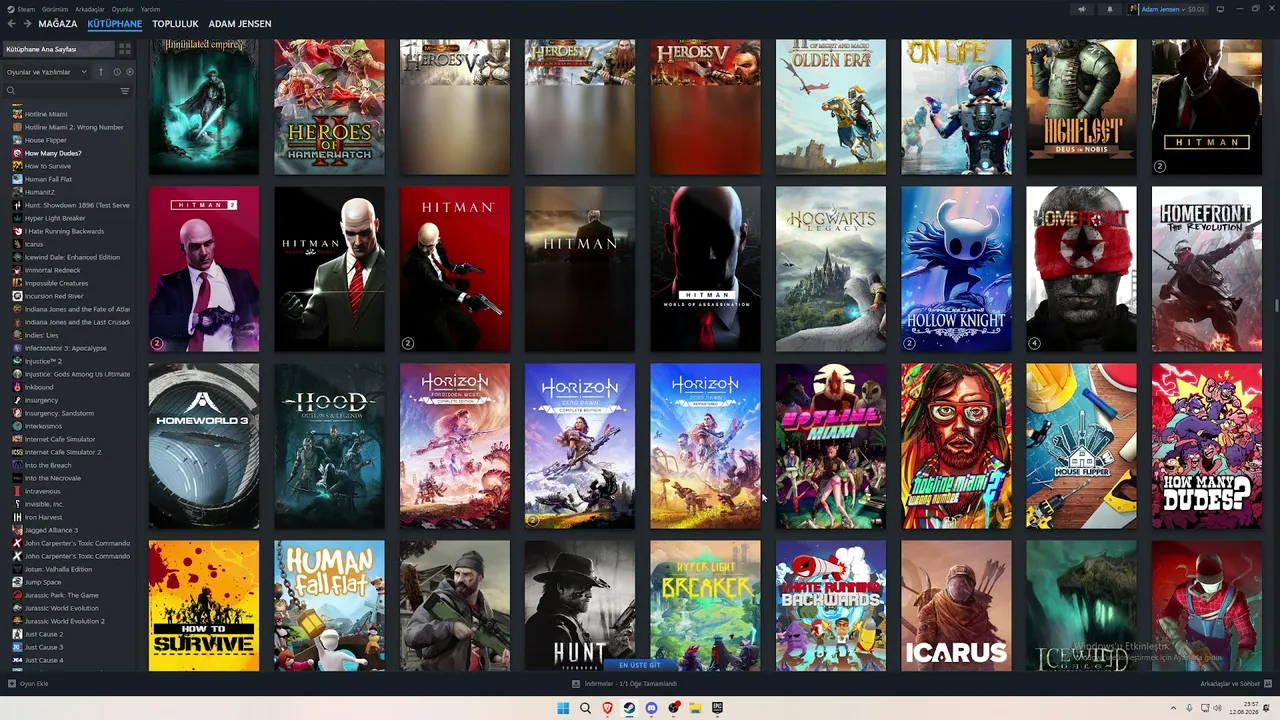The image size is (1280, 720).
Task: Open the Yardım menu
Action: click(x=150, y=9)
